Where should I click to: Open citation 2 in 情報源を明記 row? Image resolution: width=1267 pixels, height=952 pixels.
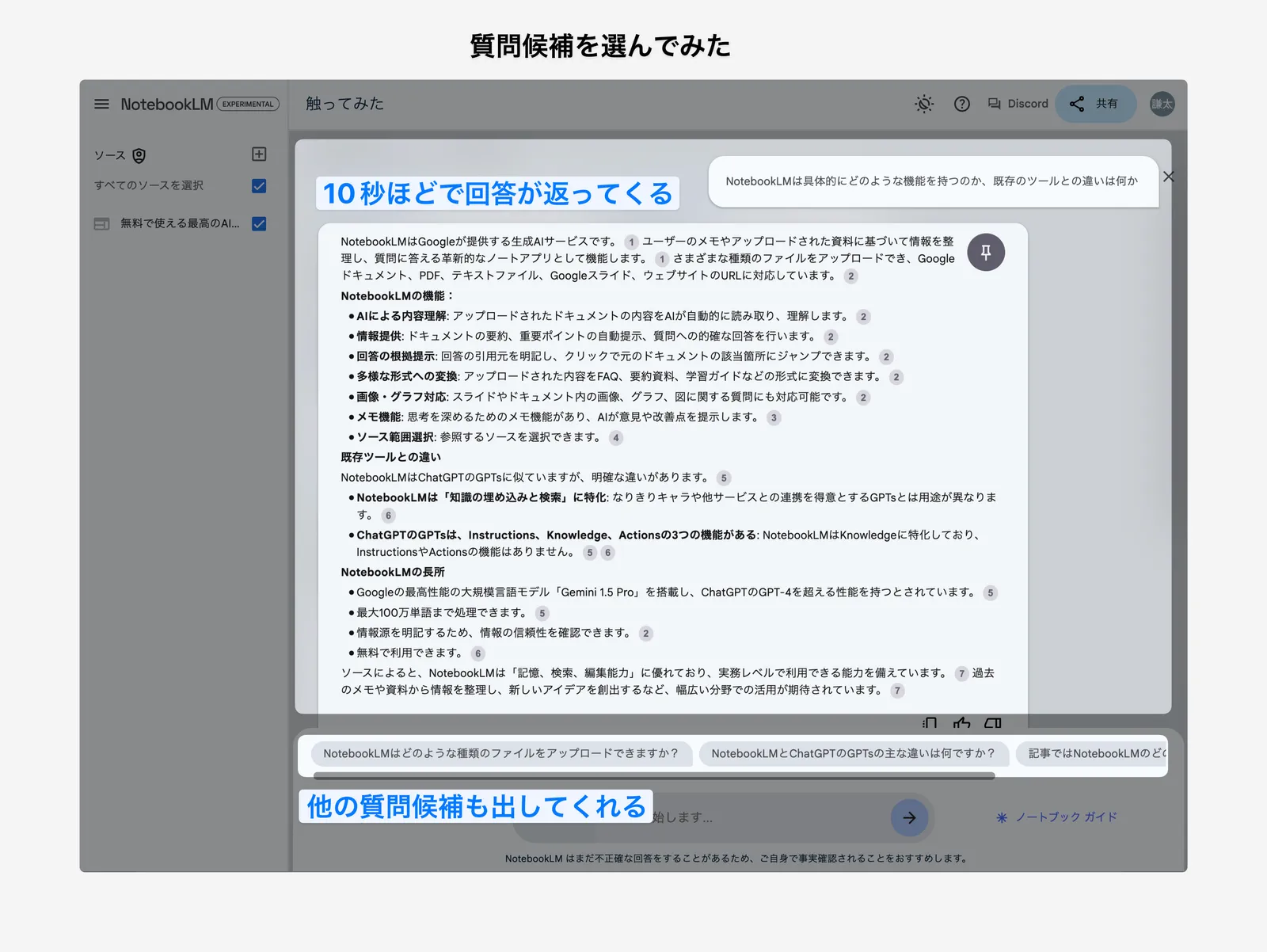[x=645, y=634]
